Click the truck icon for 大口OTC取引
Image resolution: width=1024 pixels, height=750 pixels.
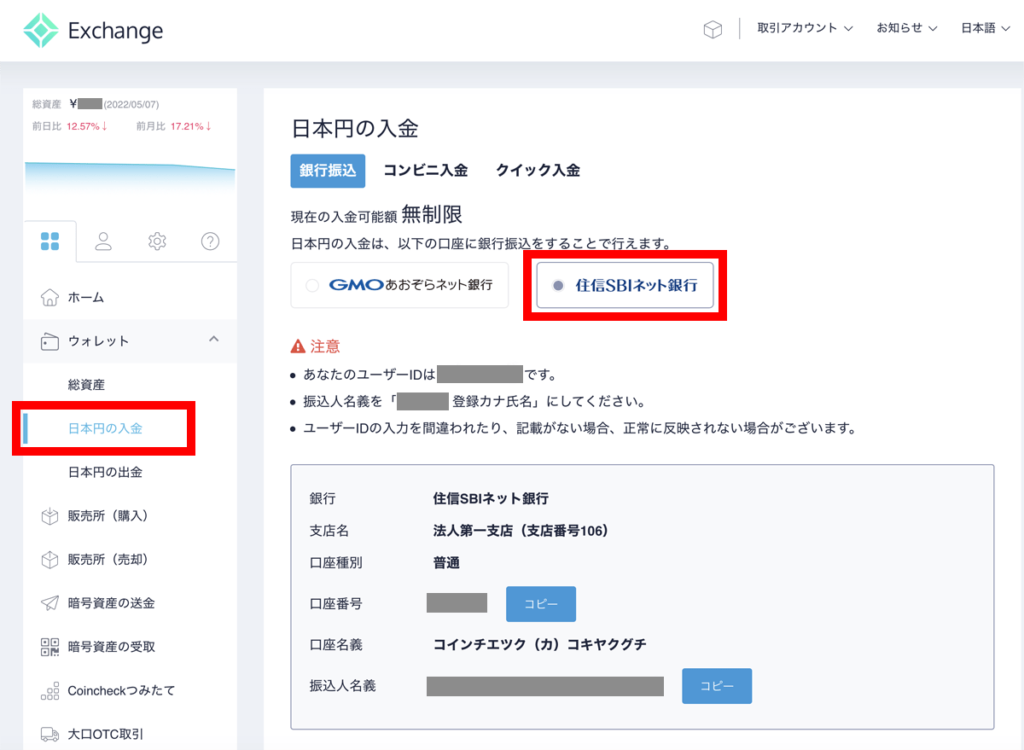pyautogui.click(x=50, y=734)
